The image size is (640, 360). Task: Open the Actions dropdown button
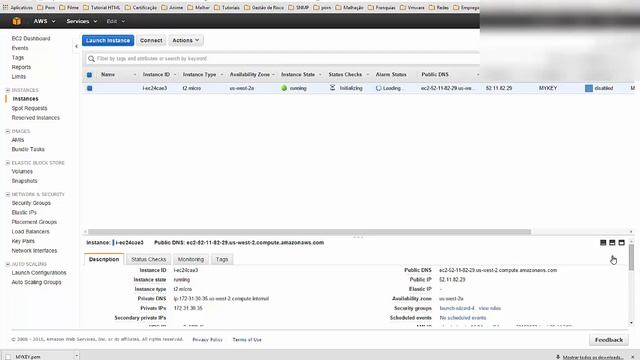(x=186, y=40)
